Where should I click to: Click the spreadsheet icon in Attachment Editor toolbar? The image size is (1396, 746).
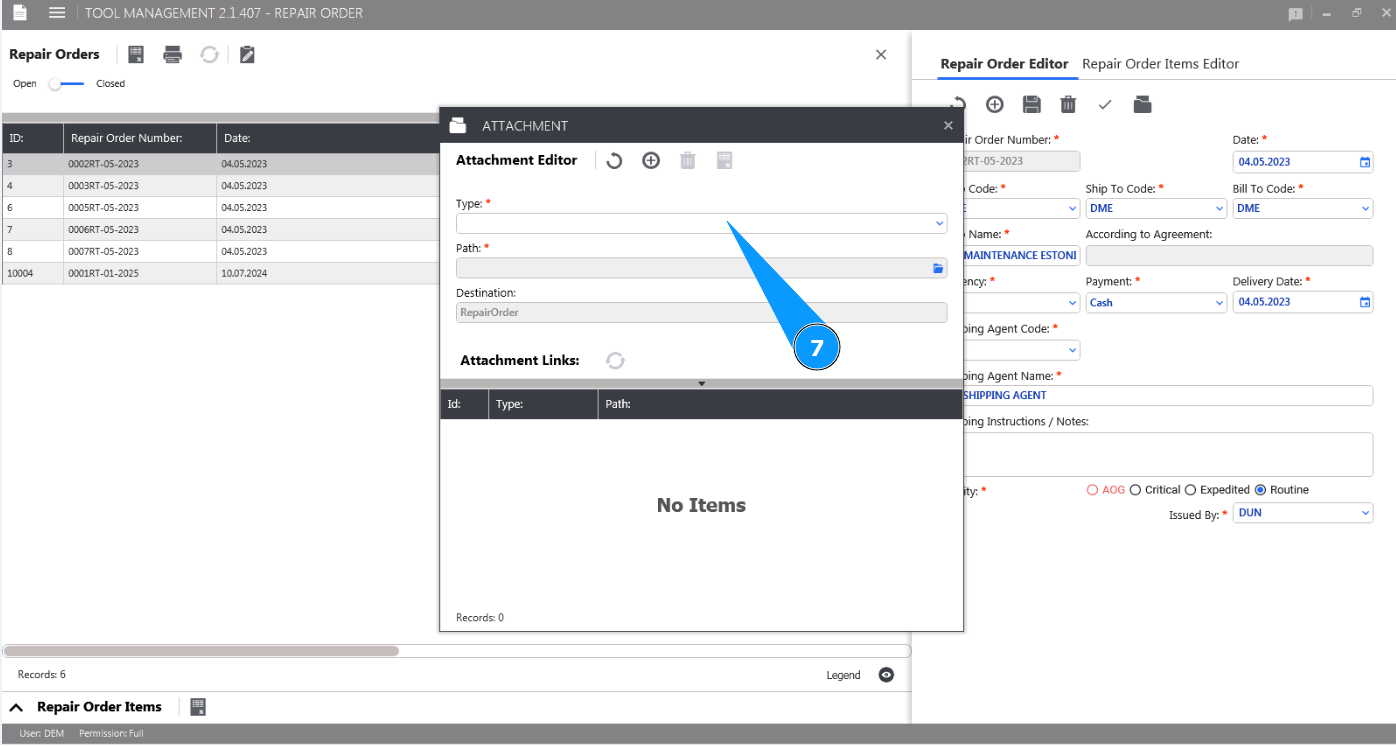coord(725,160)
